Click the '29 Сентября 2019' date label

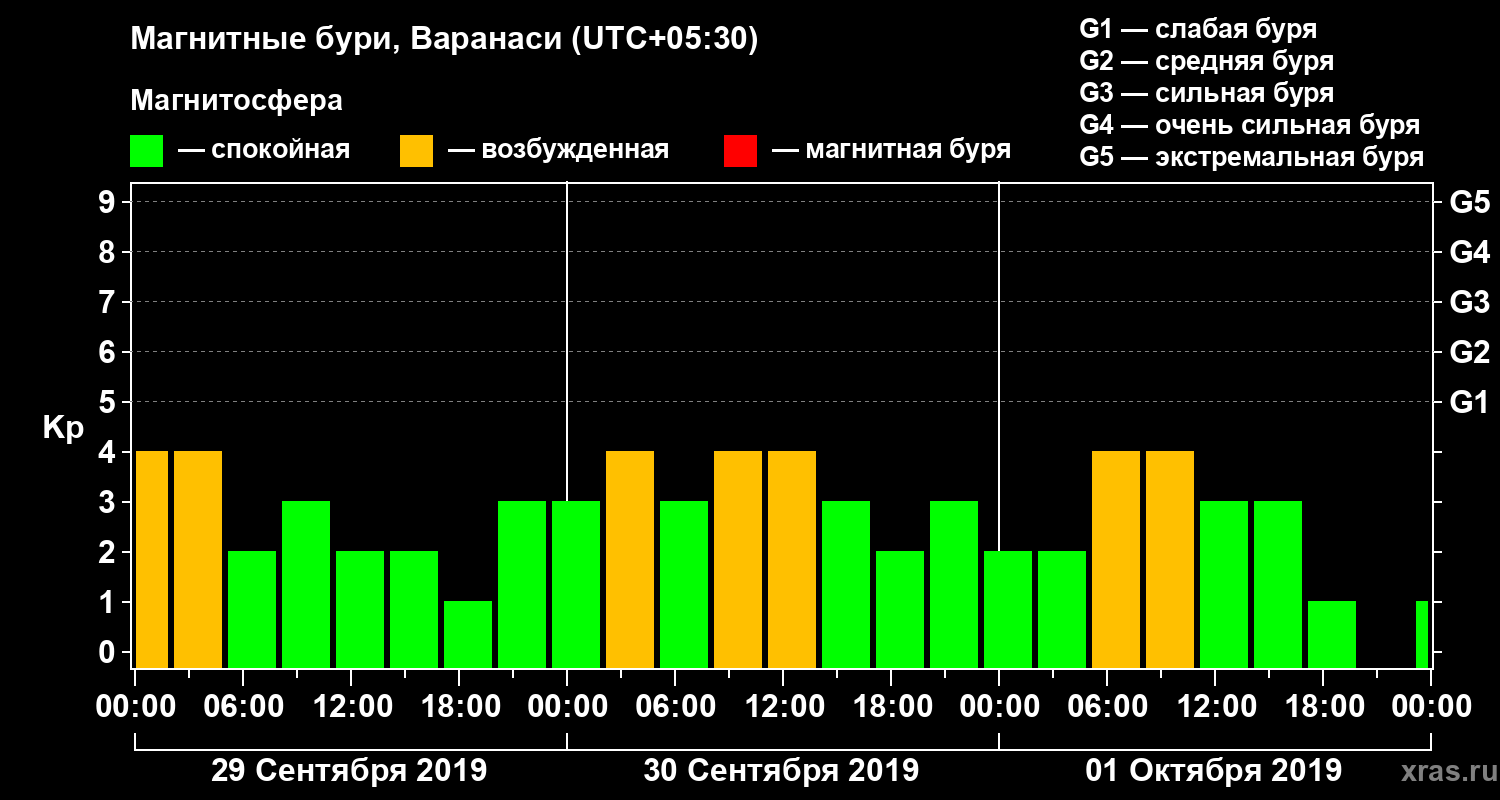(349, 771)
